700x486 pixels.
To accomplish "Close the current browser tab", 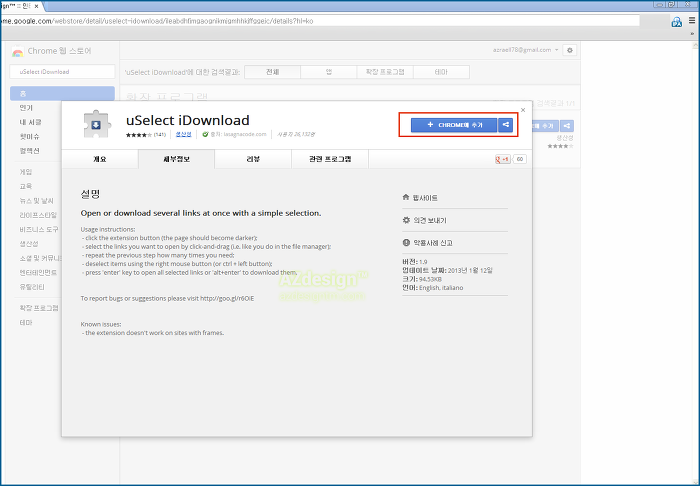I will [37, 6].
